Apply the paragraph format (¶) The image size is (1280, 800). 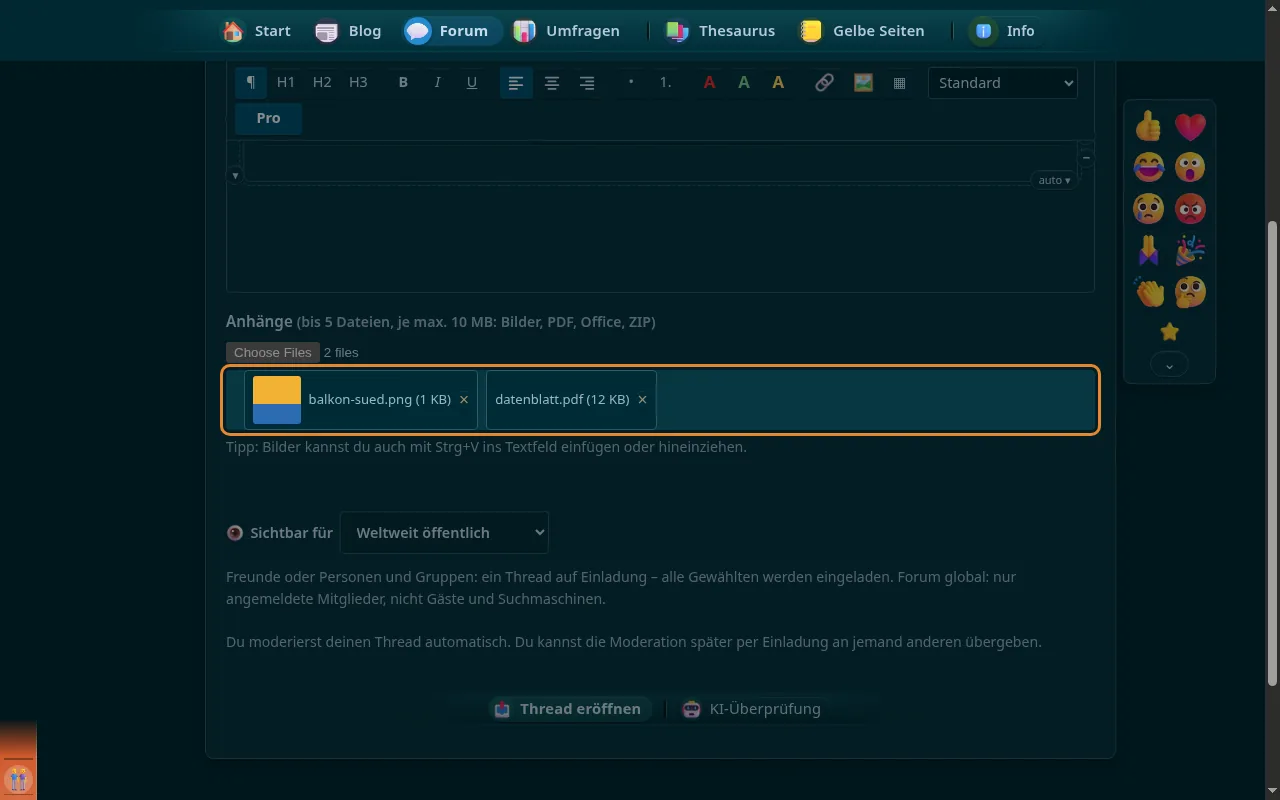coord(251,83)
